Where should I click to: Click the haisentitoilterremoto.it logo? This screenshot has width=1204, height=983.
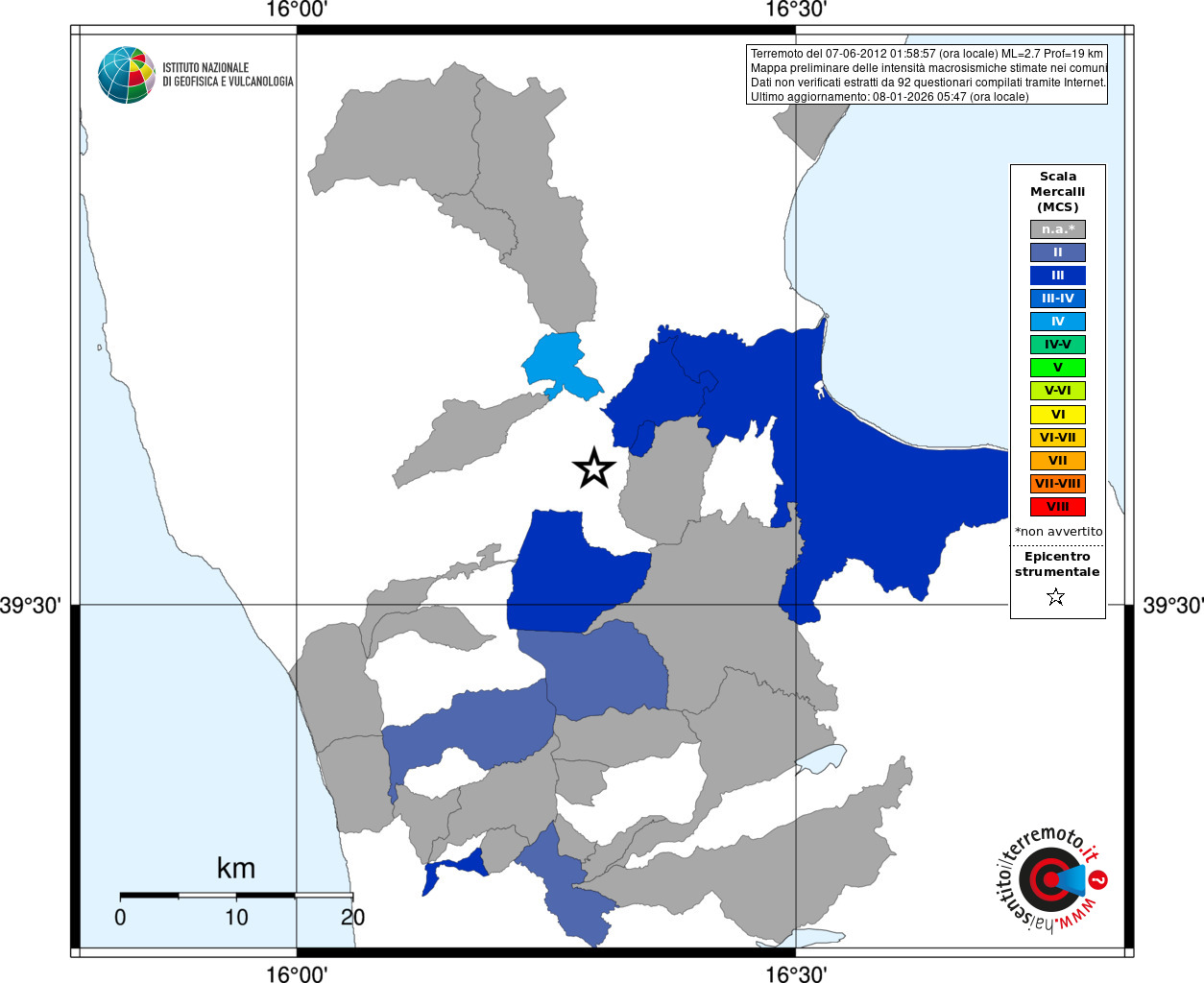pos(1049,877)
